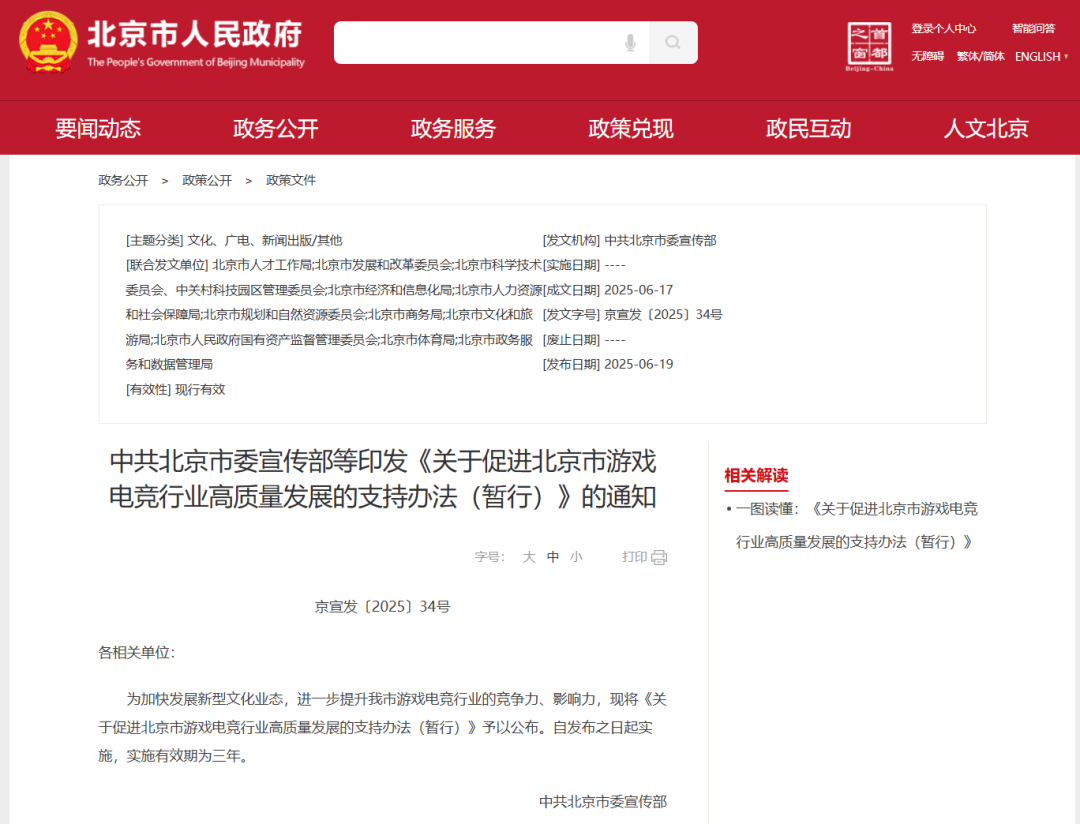The image size is (1080, 824).
Task: Set font size to 中
Action: (x=553, y=557)
